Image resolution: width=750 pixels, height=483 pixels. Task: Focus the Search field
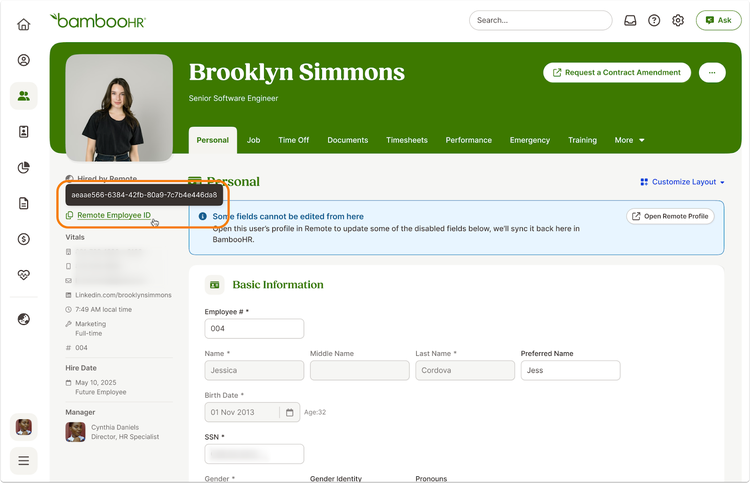(x=540, y=21)
